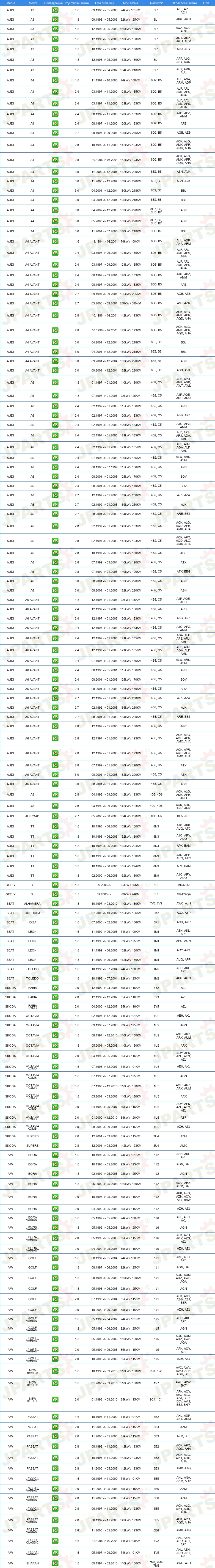The height and width of the screenshot is (1568, 215).
Task: Click body code 4BH, C5 in ALLROAD row
Action: coord(156,816)
